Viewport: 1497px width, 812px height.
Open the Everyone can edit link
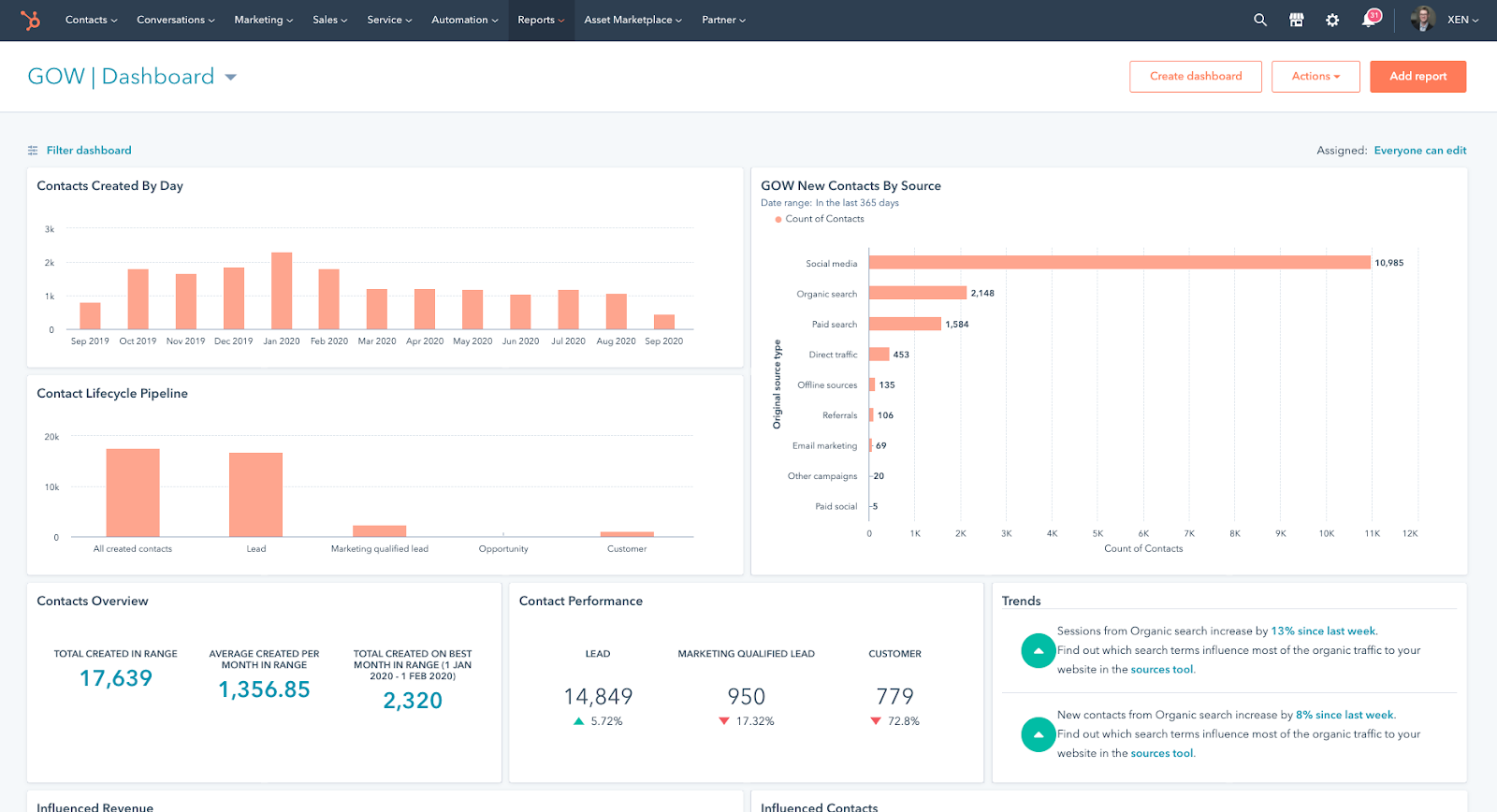point(1419,151)
